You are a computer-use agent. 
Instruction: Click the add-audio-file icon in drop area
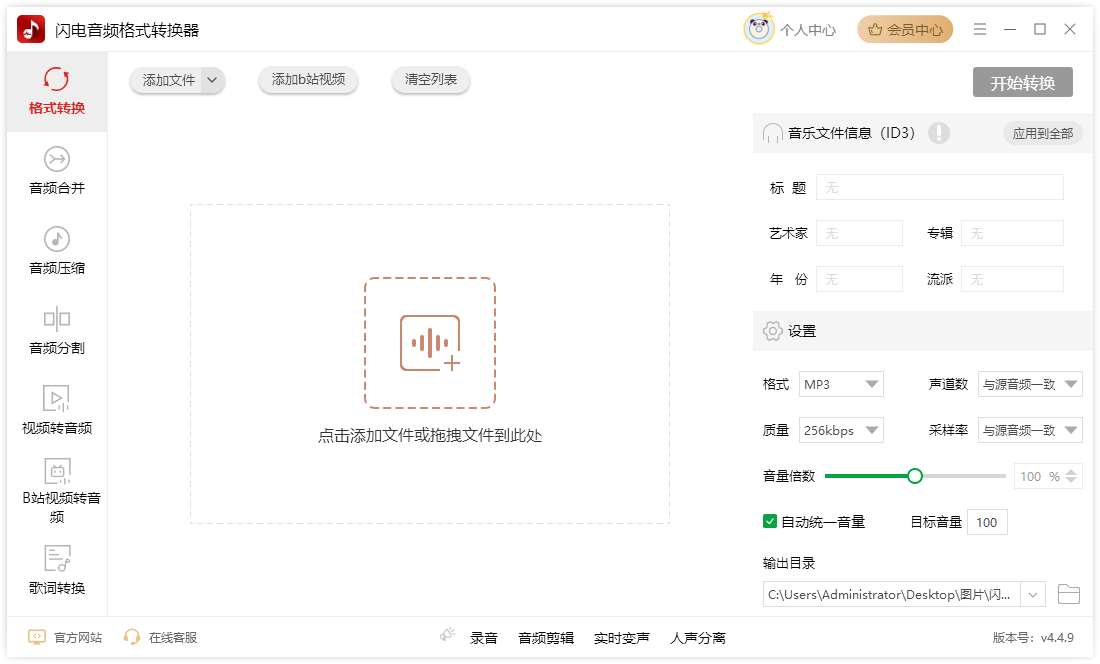point(429,343)
